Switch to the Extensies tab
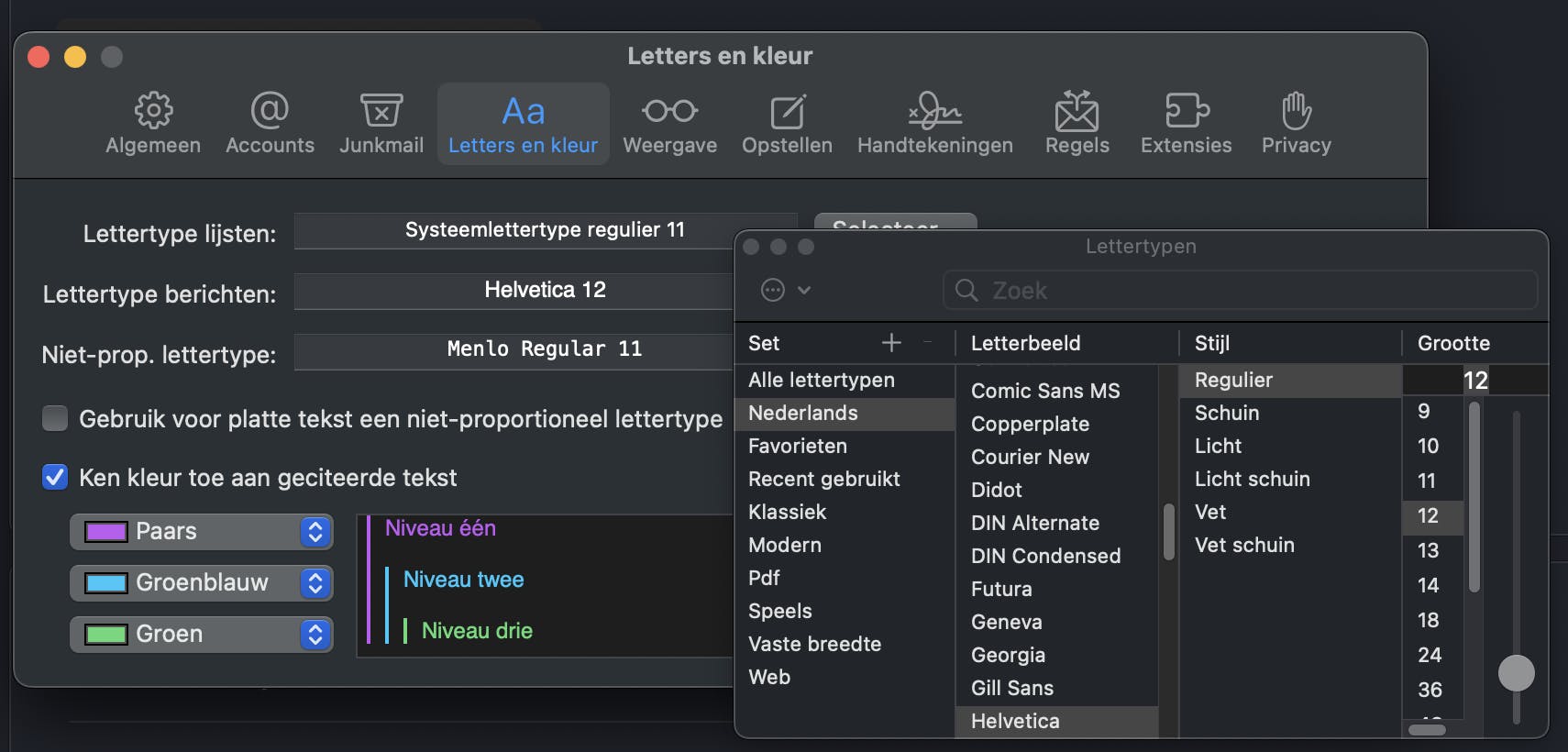The width and height of the screenshot is (1568, 752). 1186,123
